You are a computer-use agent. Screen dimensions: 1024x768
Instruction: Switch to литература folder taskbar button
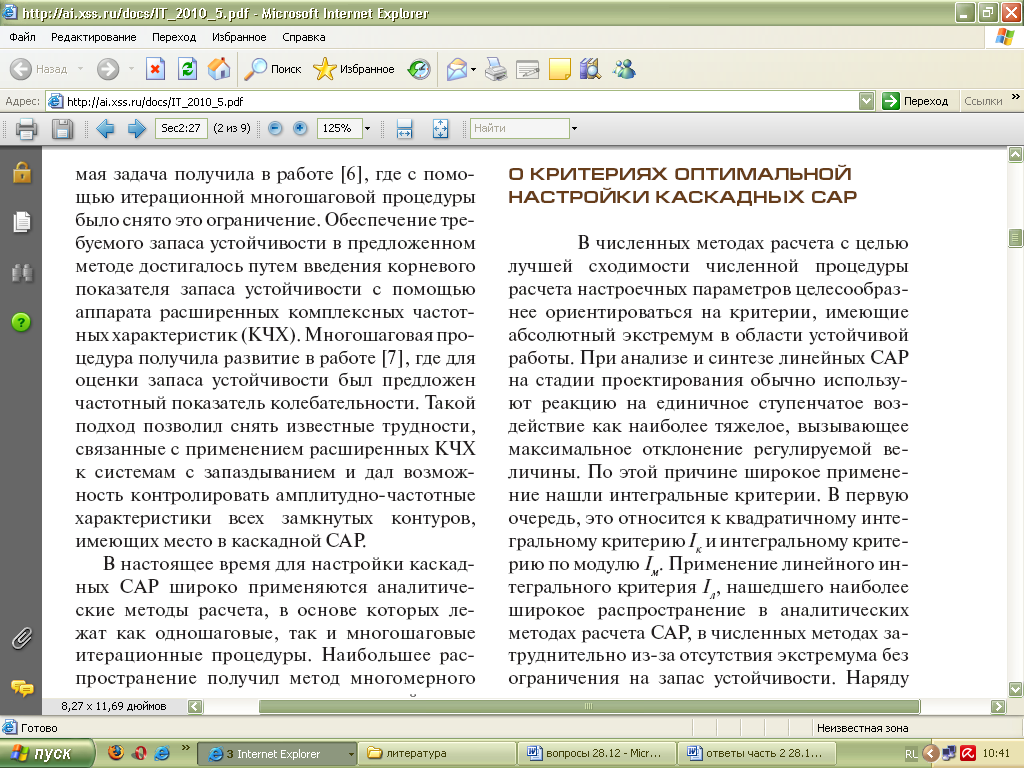click(x=435, y=754)
